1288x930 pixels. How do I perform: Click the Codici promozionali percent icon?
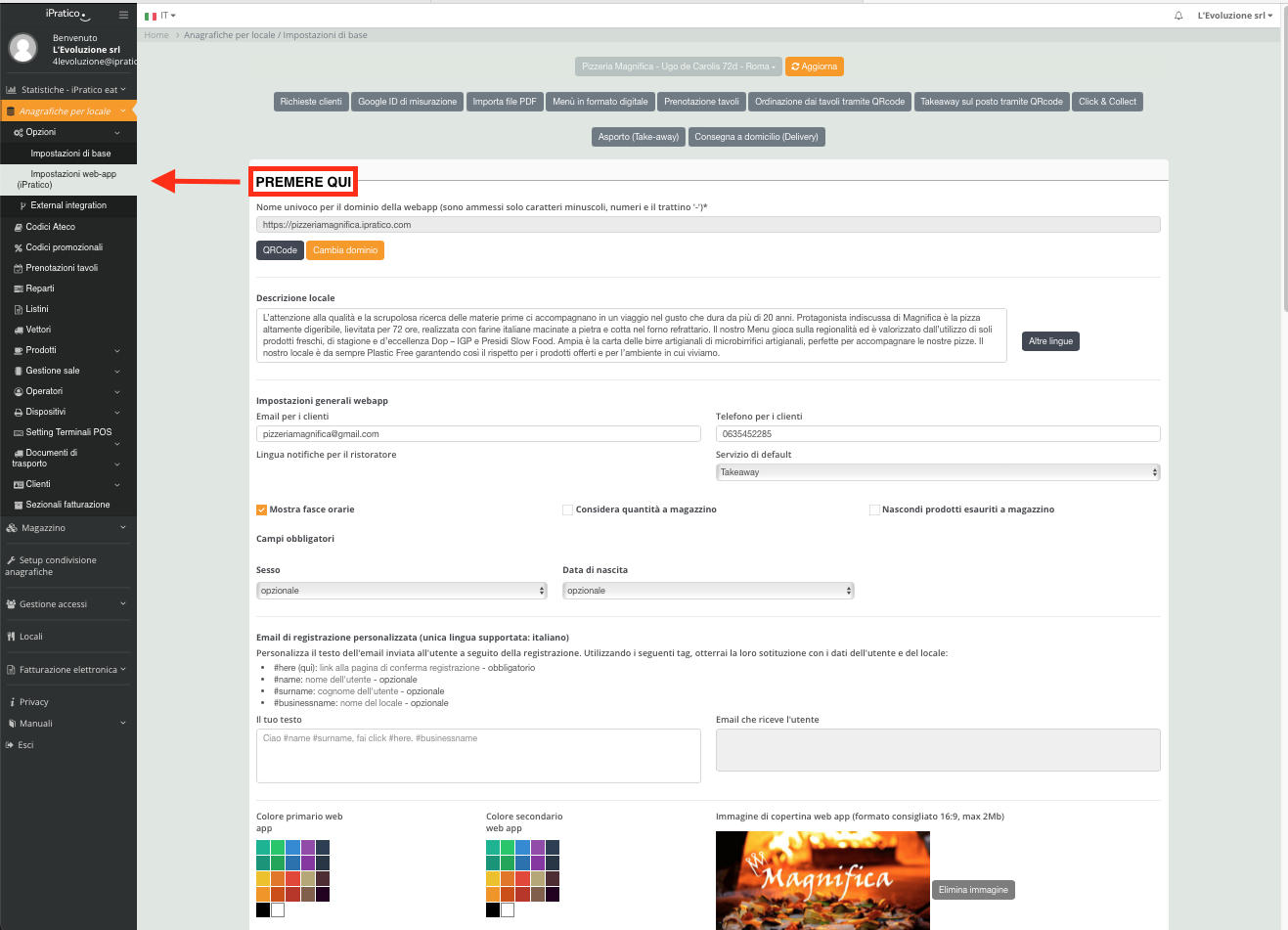coord(18,248)
